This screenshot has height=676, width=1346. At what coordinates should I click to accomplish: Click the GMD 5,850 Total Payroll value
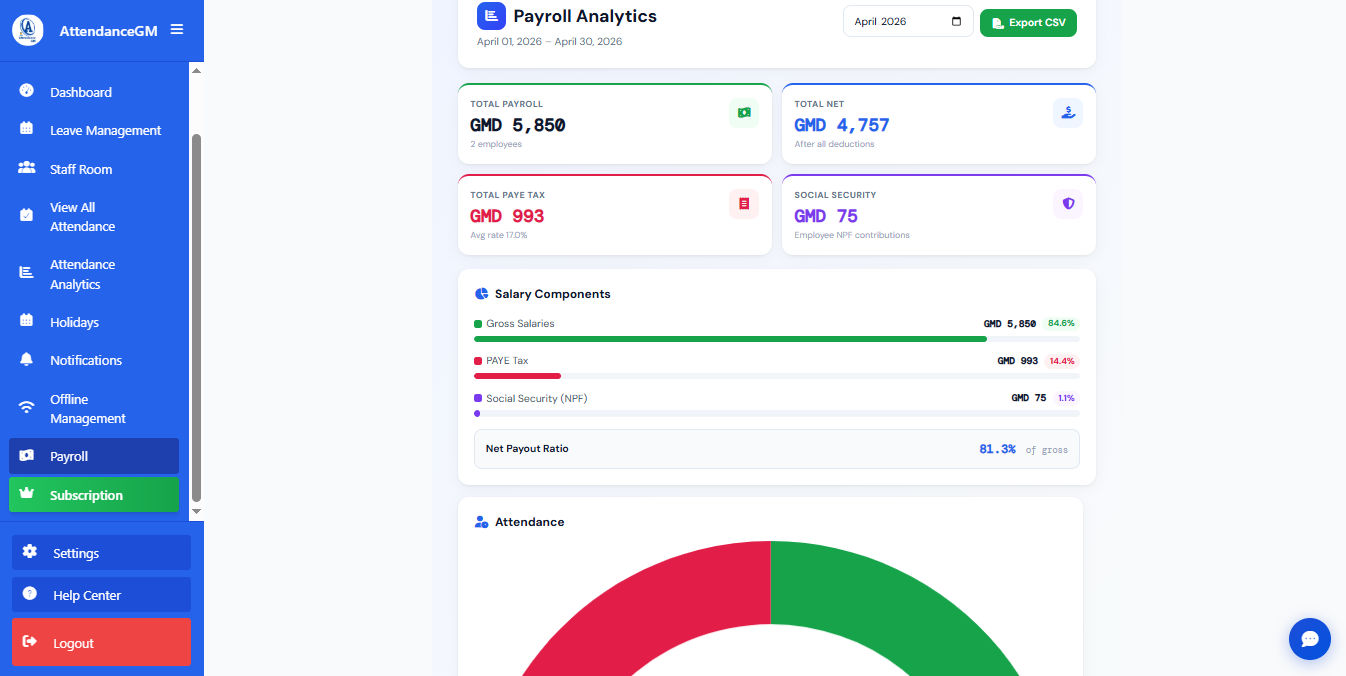pos(518,125)
